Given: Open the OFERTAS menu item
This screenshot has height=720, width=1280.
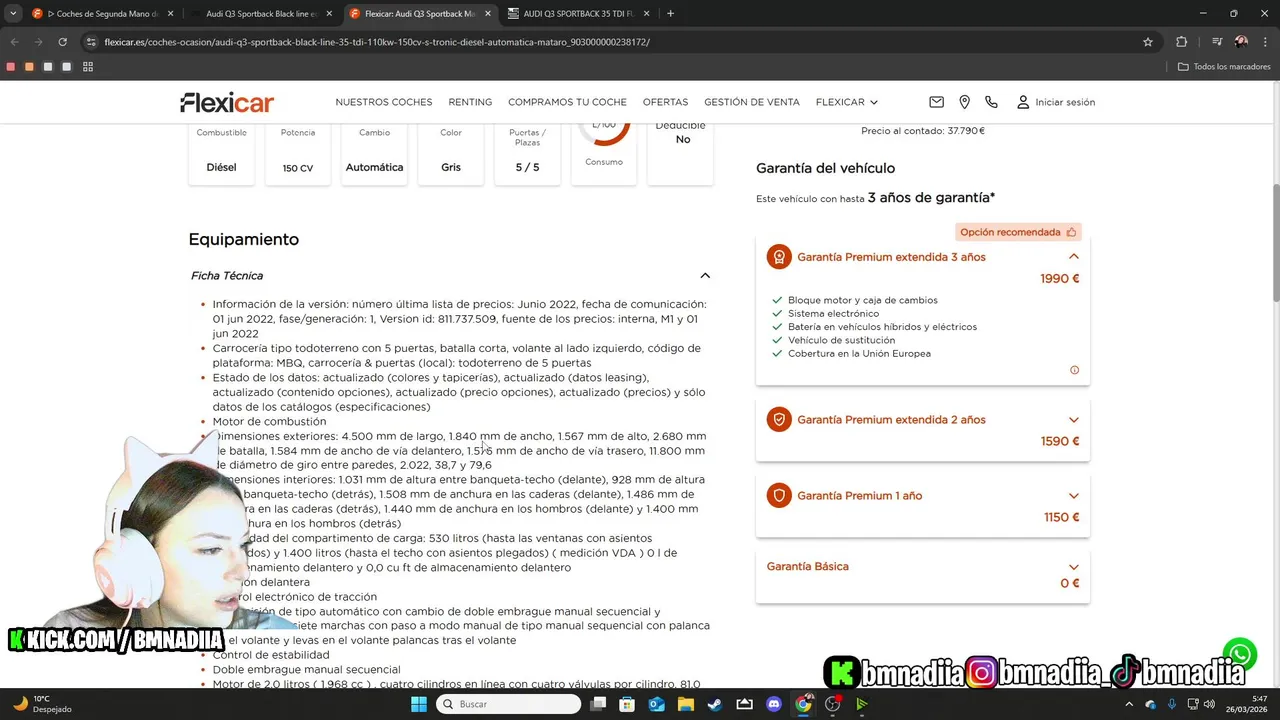Looking at the screenshot, I should [x=665, y=102].
